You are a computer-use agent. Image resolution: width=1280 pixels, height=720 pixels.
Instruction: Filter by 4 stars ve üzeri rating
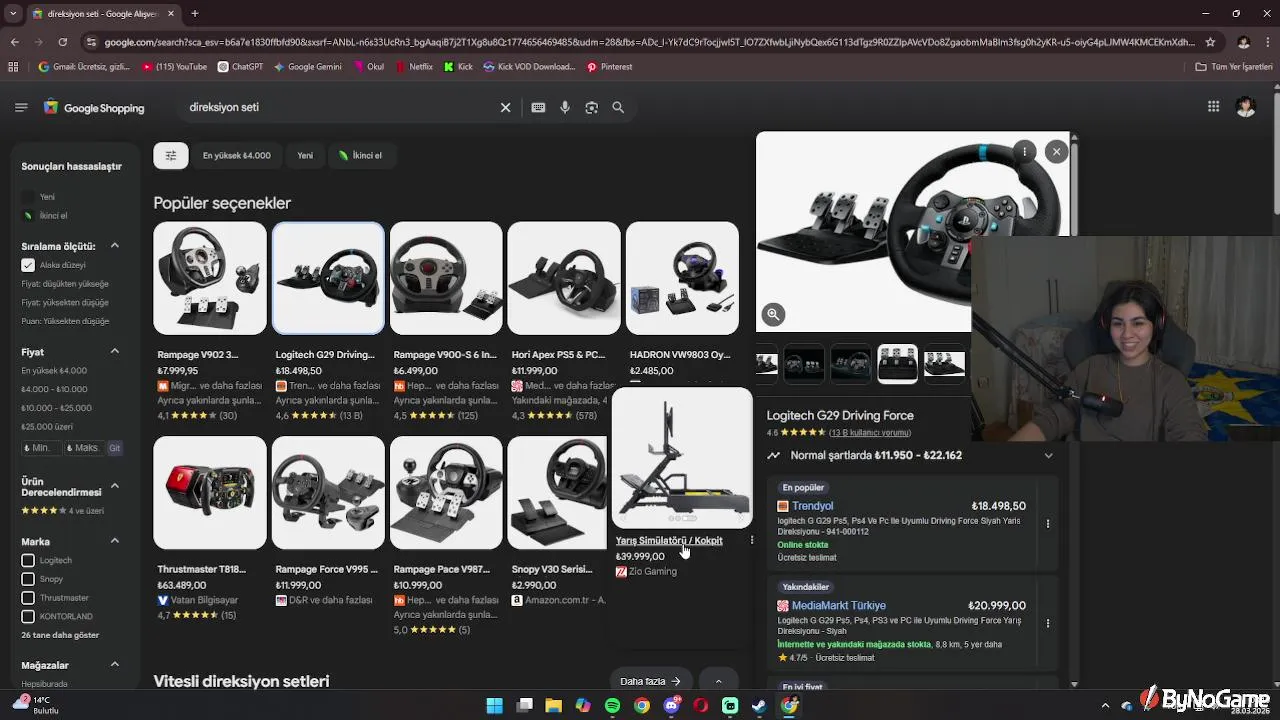click(x=63, y=511)
